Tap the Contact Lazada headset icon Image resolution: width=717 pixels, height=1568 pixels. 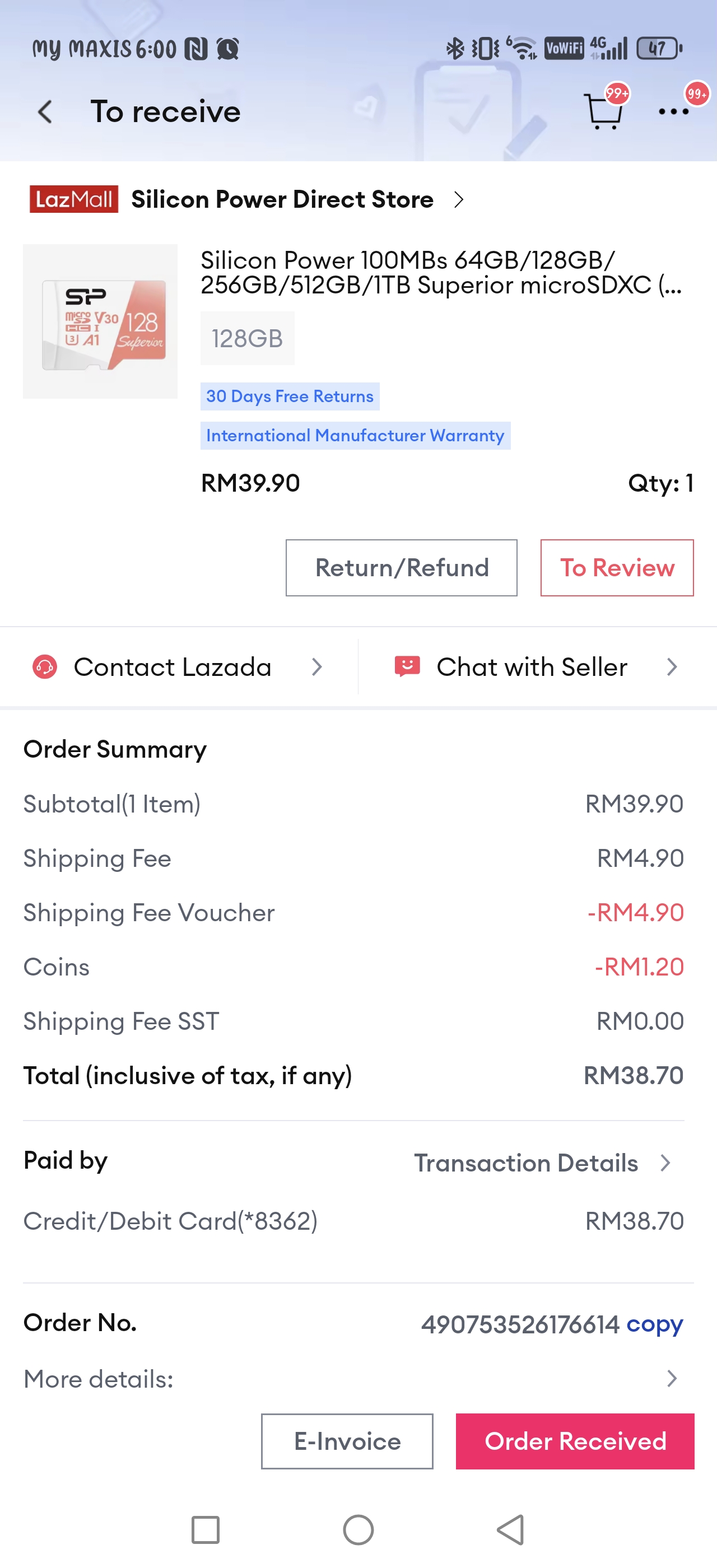(45, 667)
